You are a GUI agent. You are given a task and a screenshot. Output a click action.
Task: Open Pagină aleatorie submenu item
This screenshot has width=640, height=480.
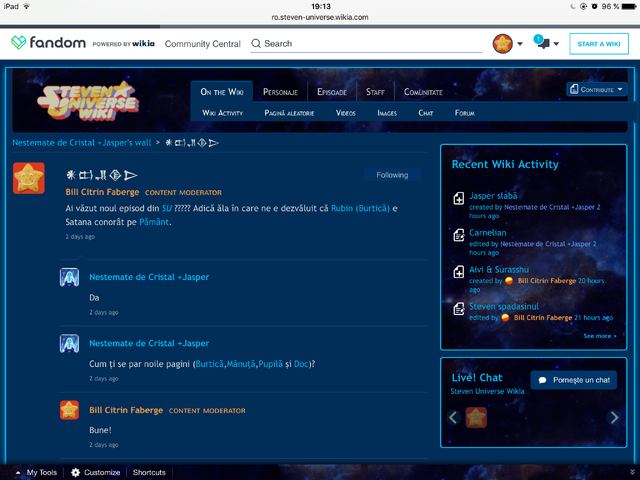point(289,113)
